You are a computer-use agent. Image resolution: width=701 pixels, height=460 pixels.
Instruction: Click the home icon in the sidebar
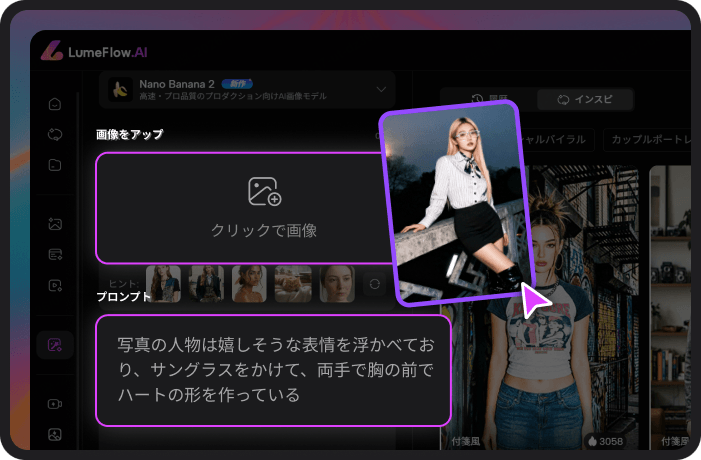[x=55, y=104]
